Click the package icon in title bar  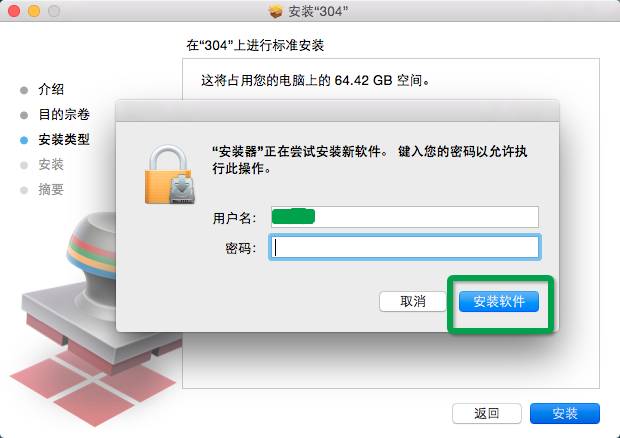276,11
